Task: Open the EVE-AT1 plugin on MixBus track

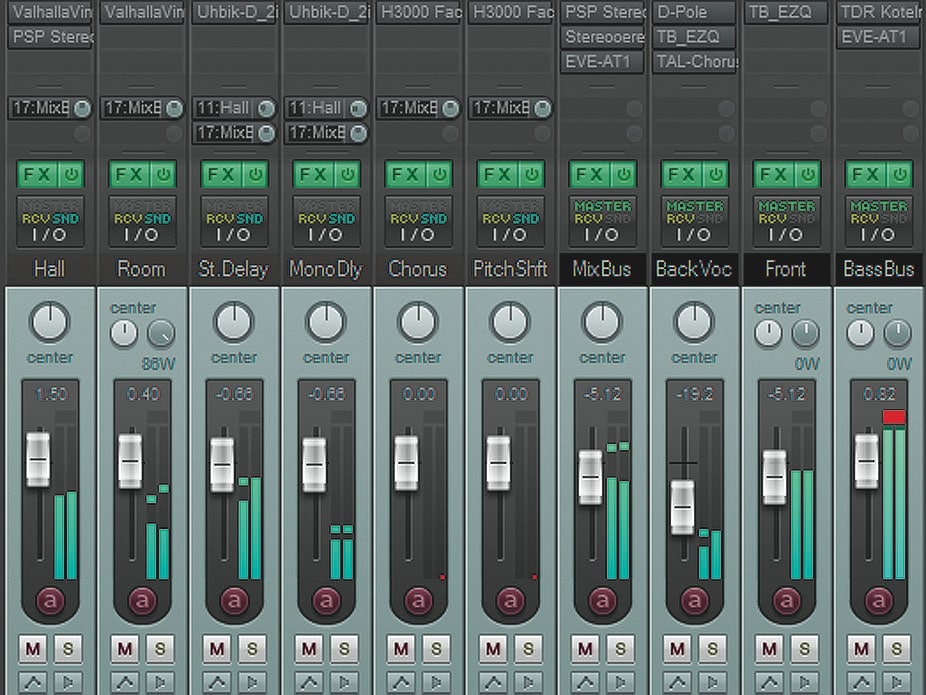Action: coord(602,61)
